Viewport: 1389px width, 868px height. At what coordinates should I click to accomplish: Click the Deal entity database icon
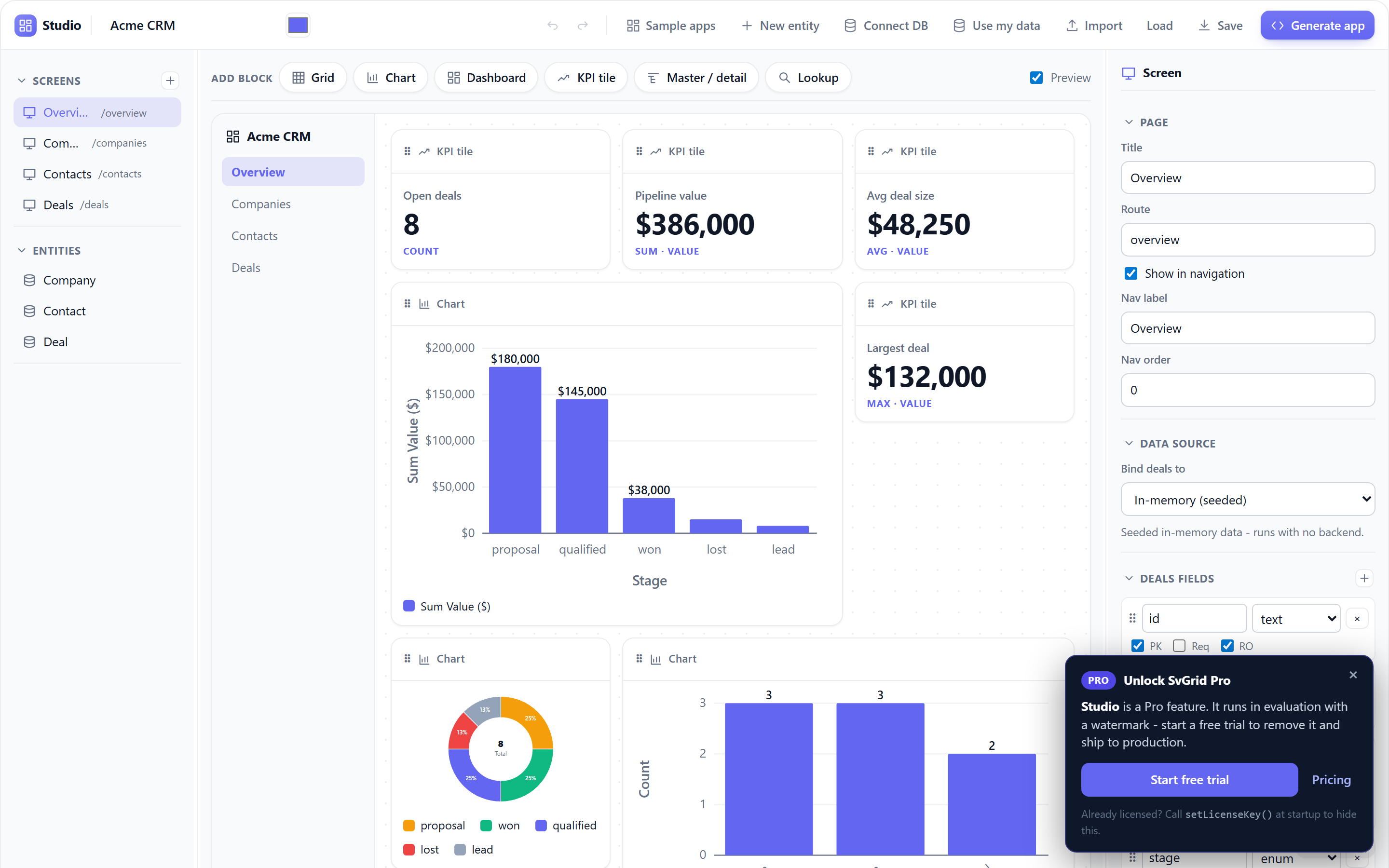pos(29,342)
